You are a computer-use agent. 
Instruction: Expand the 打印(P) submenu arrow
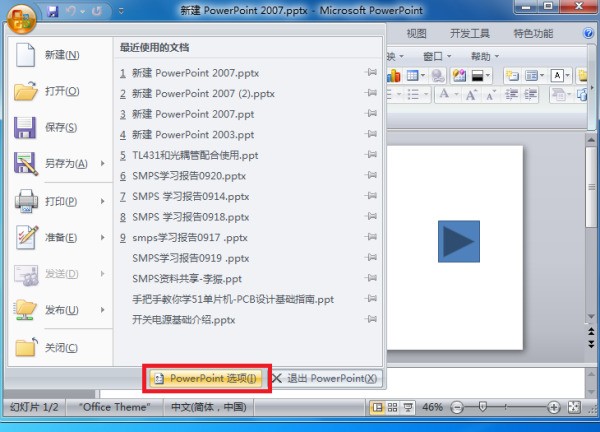(x=103, y=201)
